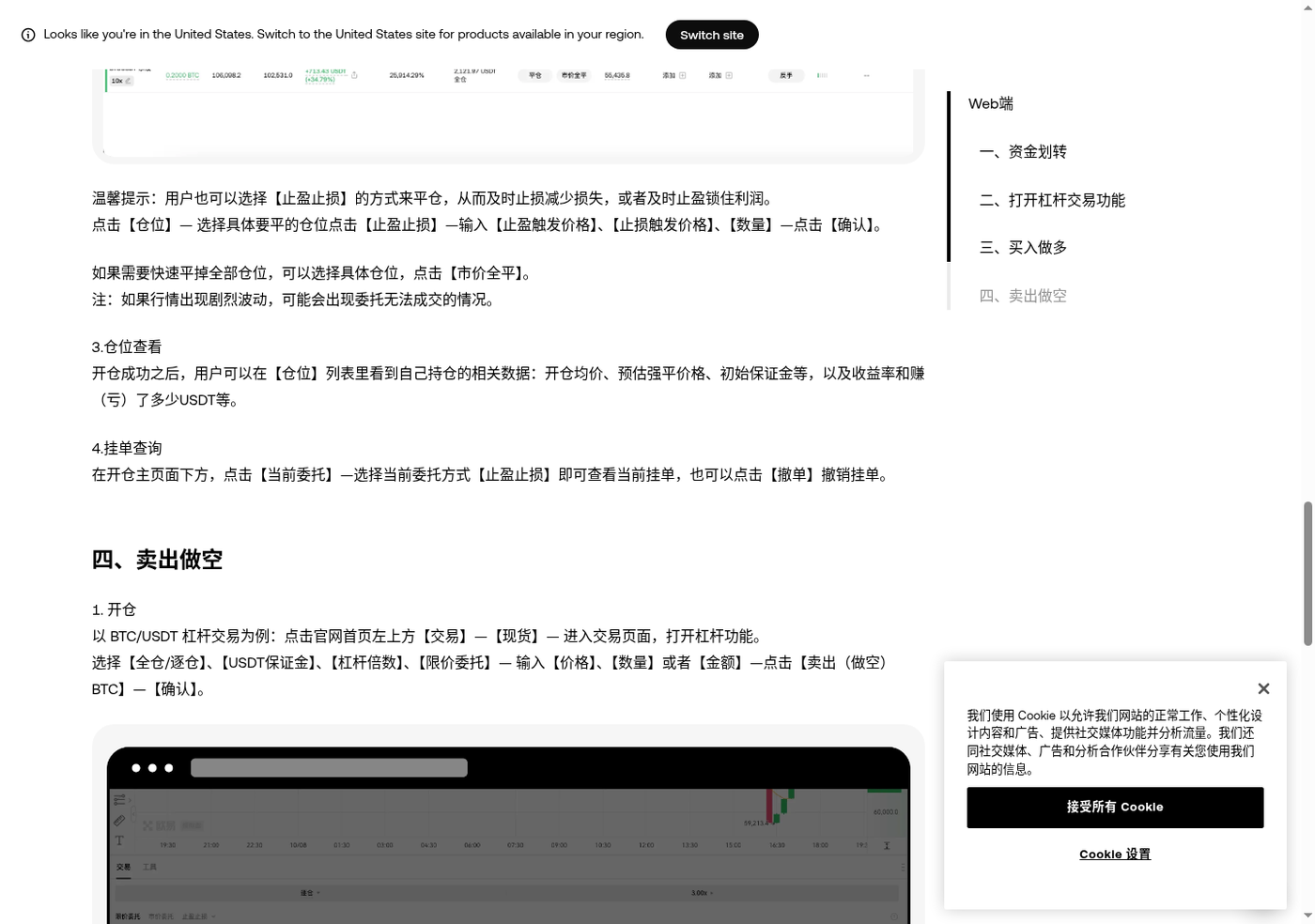
Task: Click the cookie notice text starting 我们使用 Cookie
Action: (x=1115, y=742)
